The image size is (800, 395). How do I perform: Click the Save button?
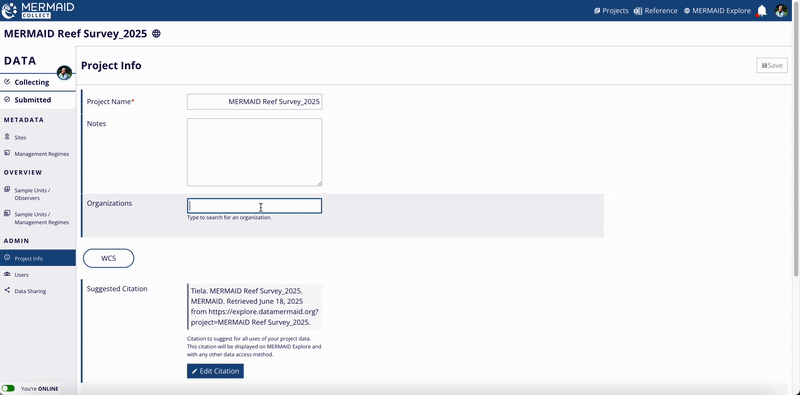(771, 65)
